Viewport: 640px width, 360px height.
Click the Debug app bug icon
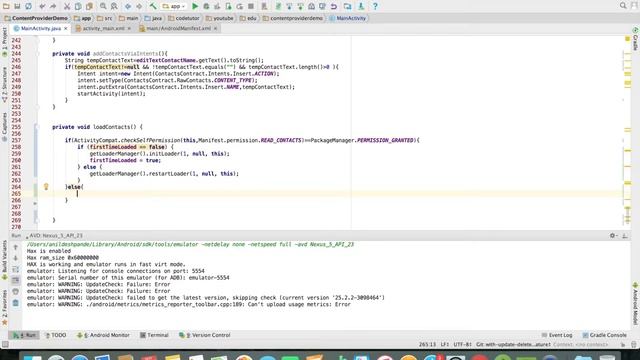(206, 6)
